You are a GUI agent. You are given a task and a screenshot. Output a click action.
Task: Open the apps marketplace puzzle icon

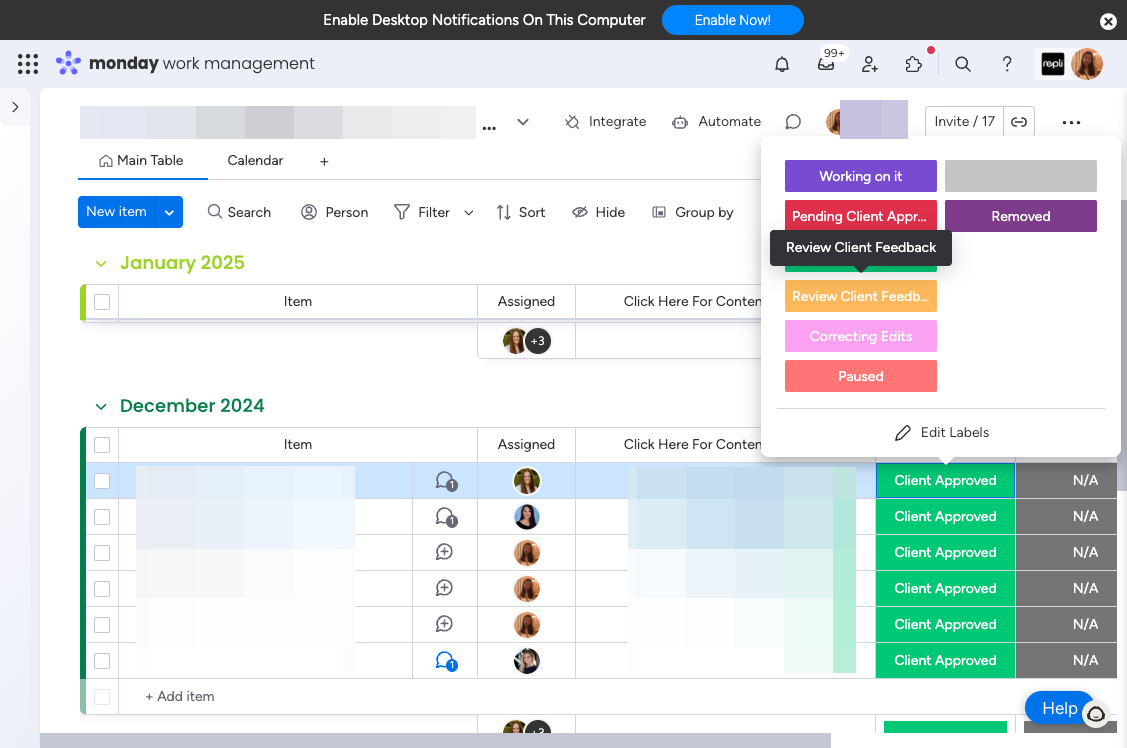[914, 64]
